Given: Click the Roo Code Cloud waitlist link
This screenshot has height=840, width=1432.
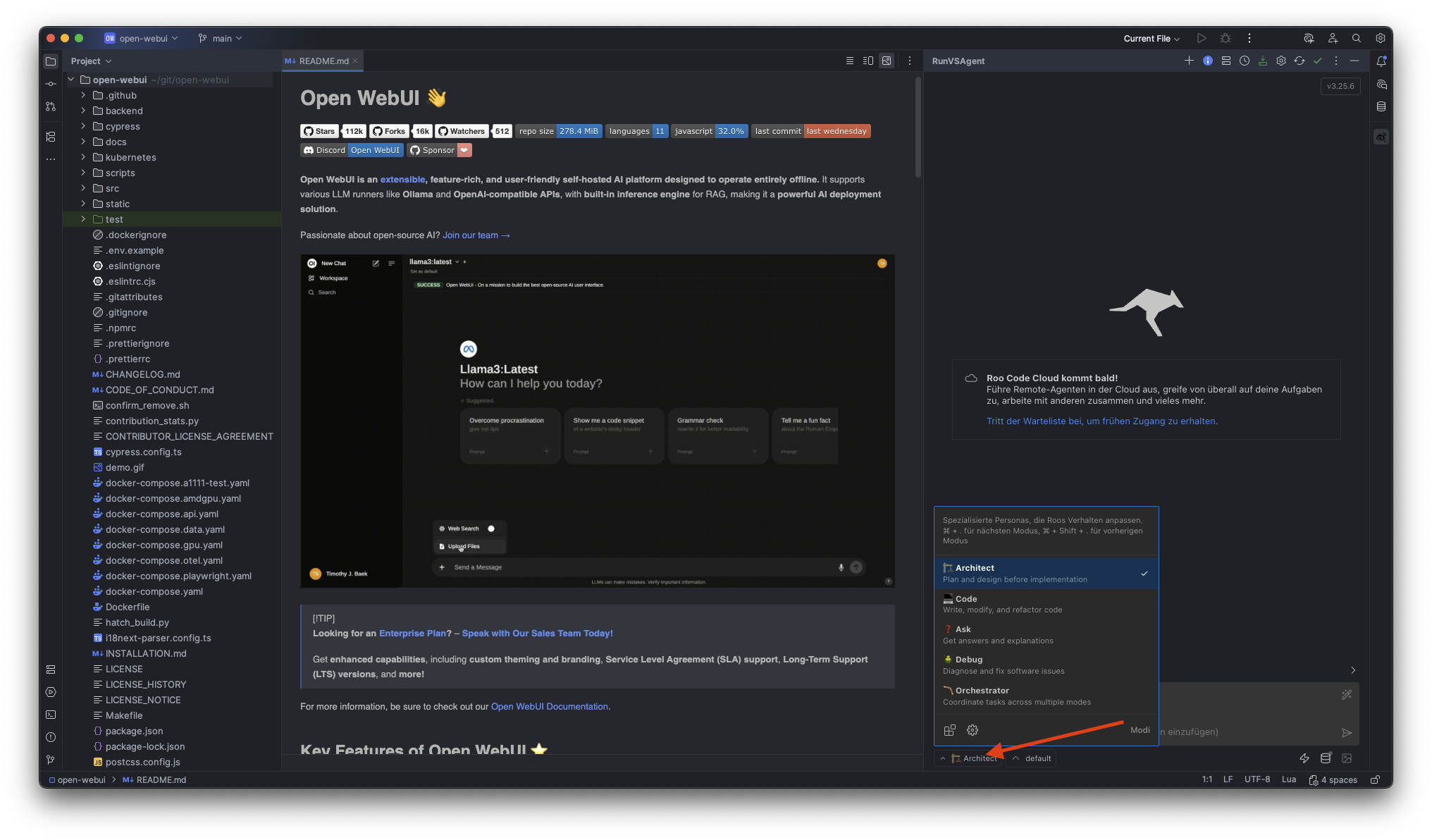Looking at the screenshot, I should 1101,421.
